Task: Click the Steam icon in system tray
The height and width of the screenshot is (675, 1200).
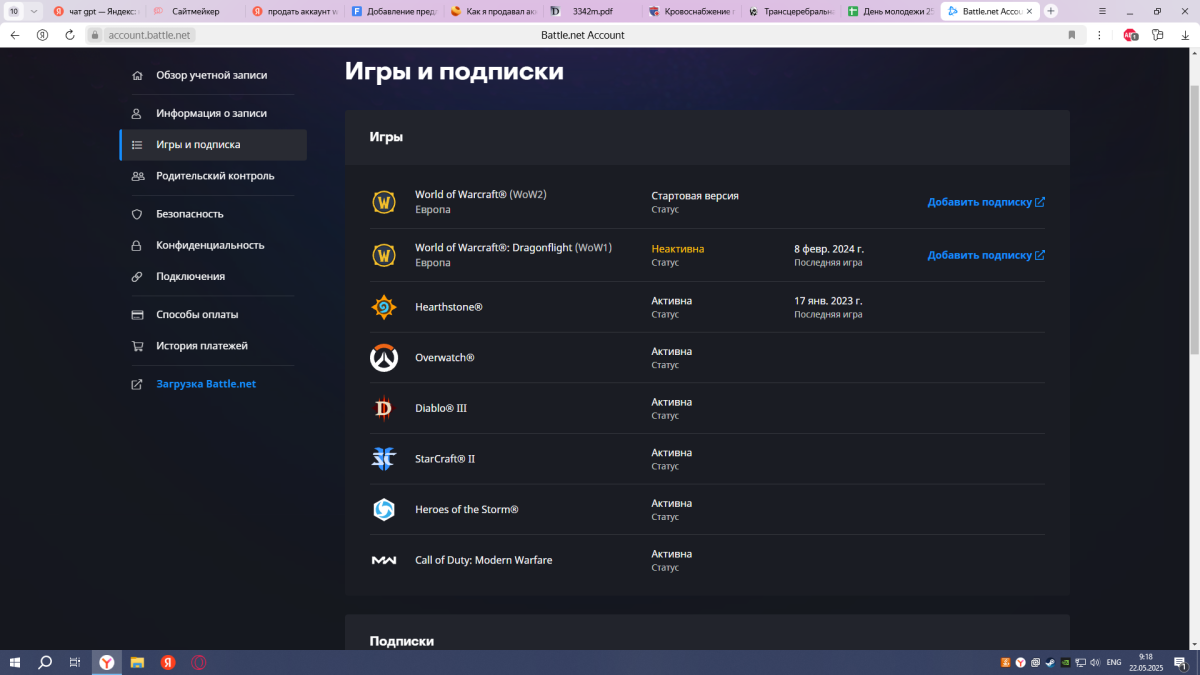Action: click(1049, 662)
